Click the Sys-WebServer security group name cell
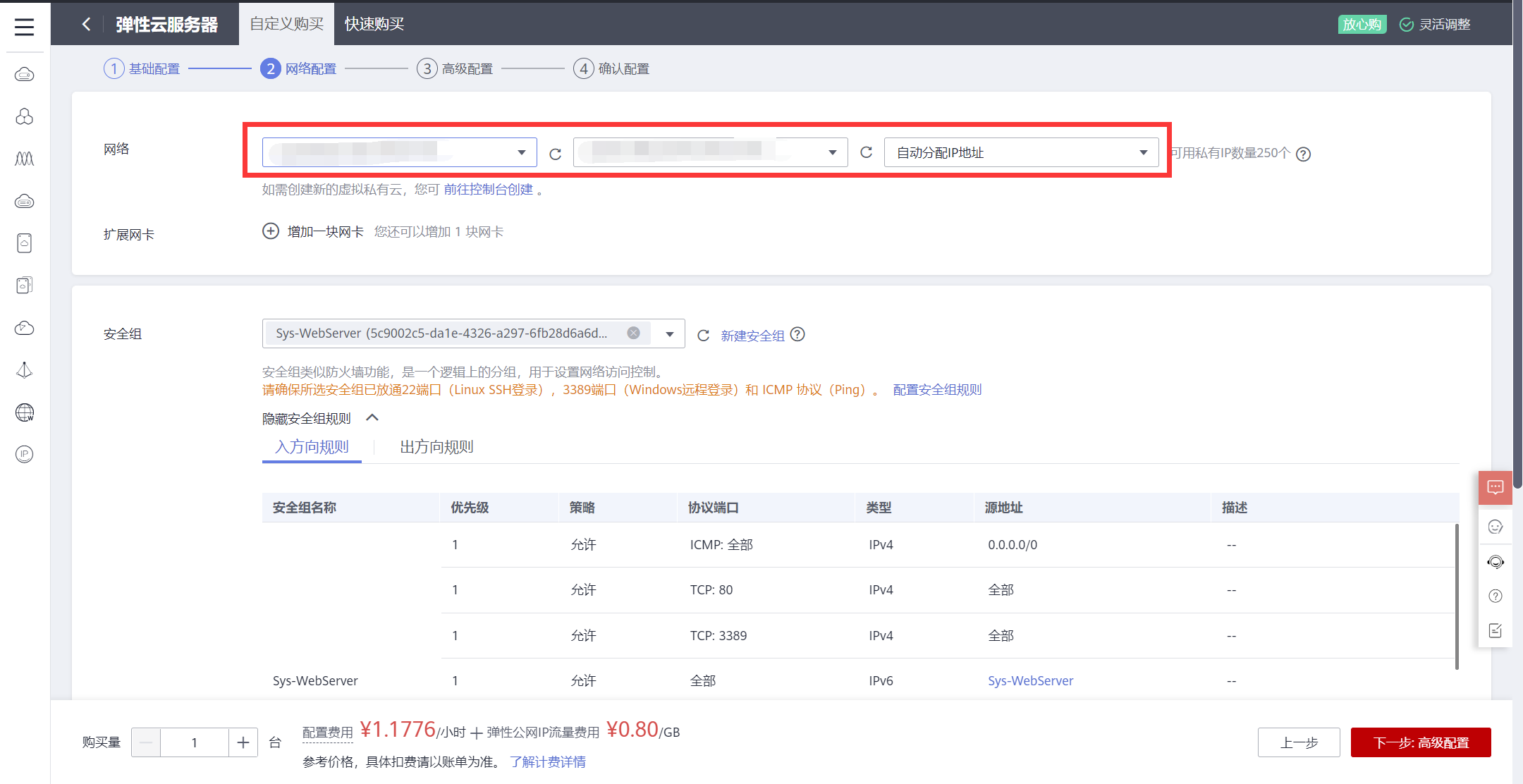 (315, 680)
